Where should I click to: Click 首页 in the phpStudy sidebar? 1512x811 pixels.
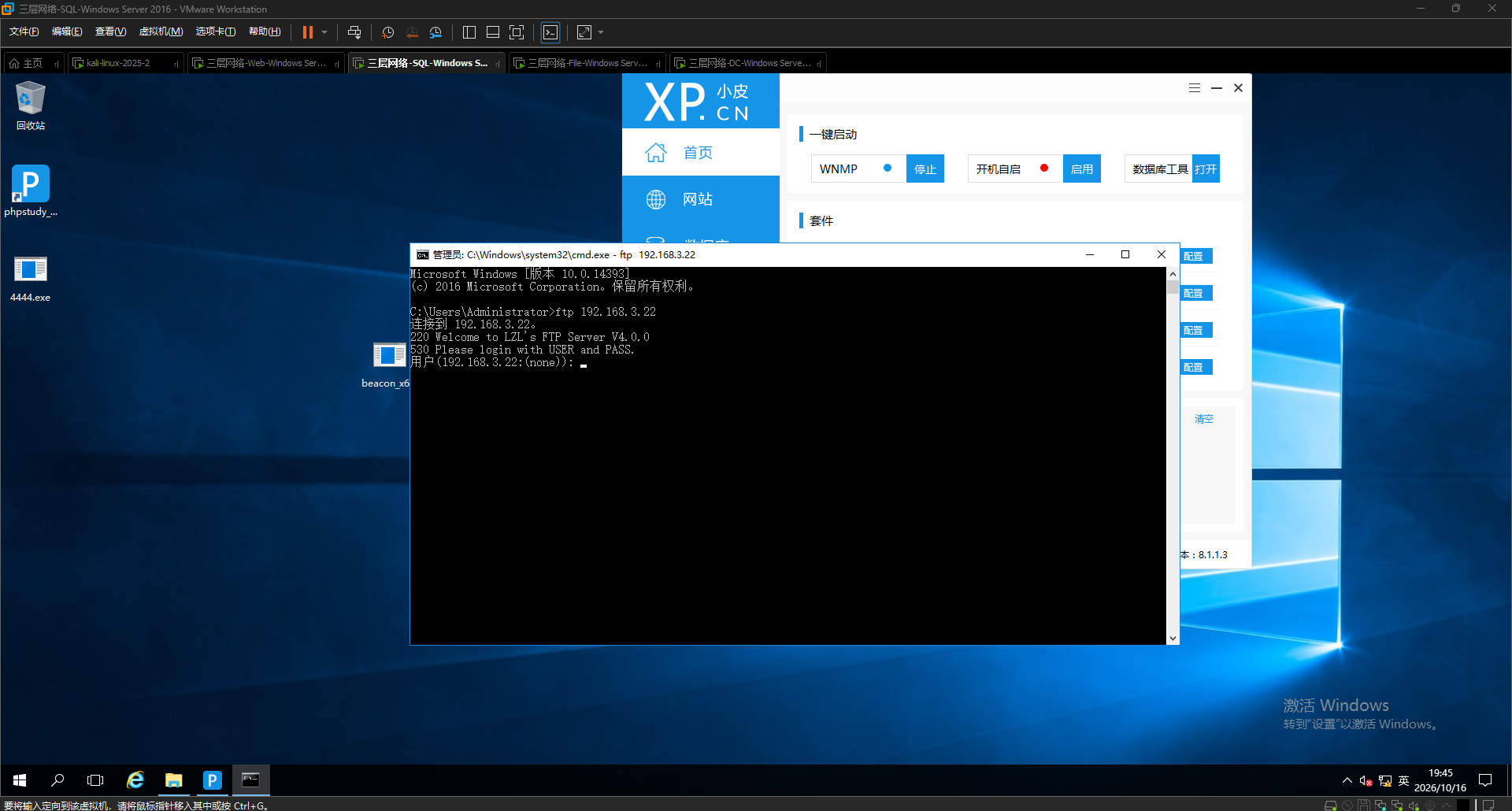pyautogui.click(x=701, y=153)
